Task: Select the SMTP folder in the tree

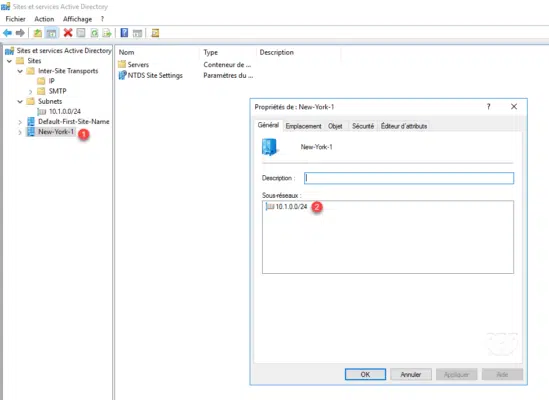Action: click(57, 91)
